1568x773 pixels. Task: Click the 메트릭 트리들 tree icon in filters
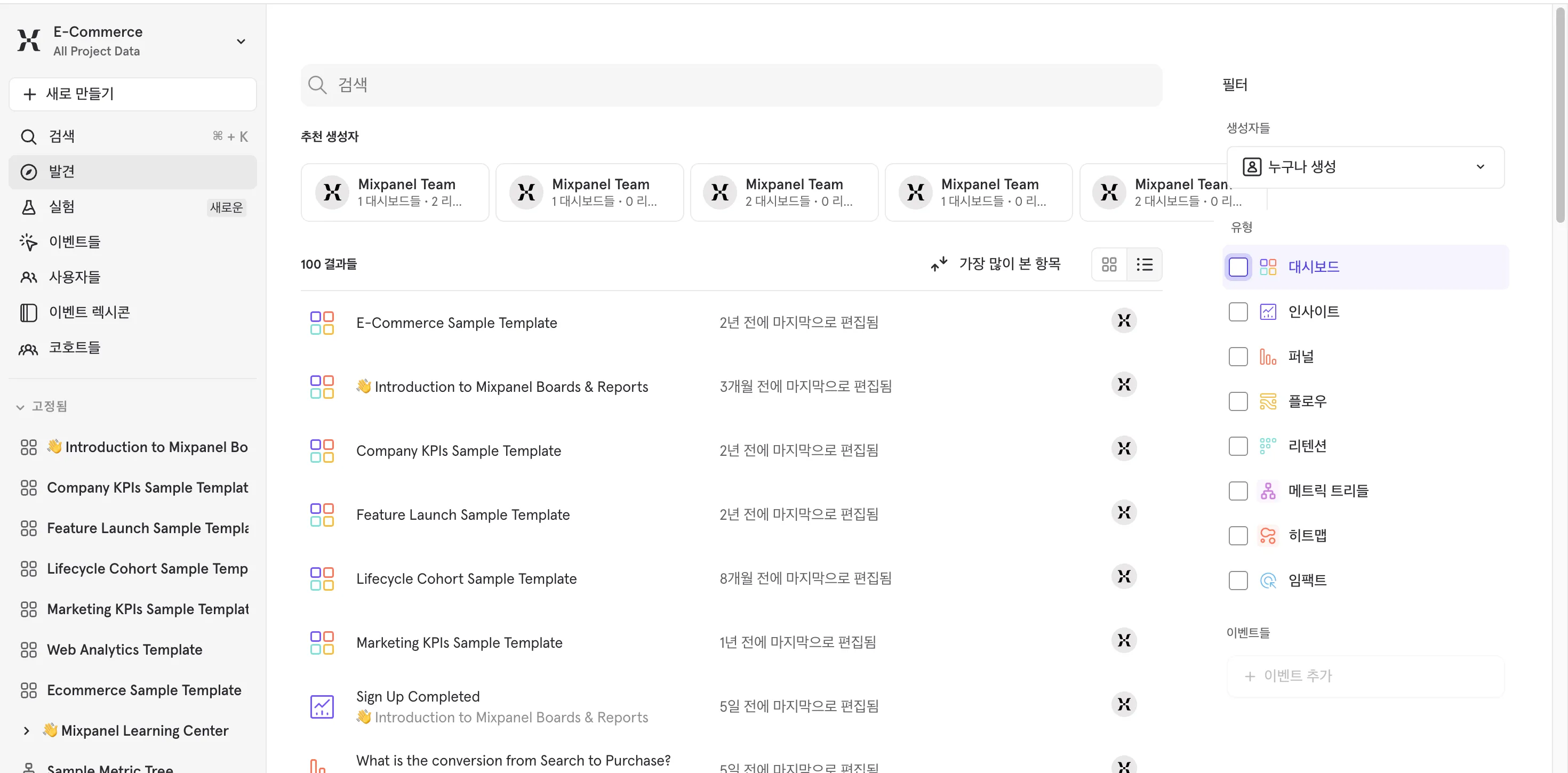point(1268,490)
